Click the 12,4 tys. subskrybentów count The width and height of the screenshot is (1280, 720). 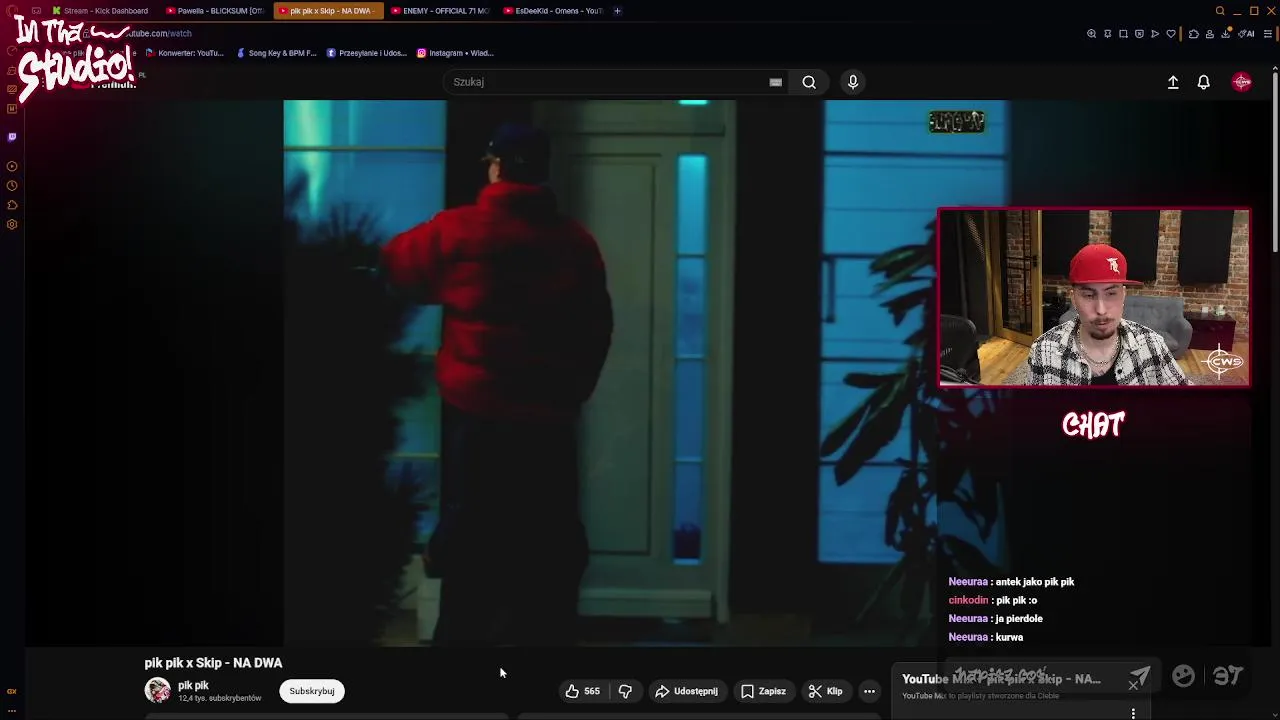point(219,698)
